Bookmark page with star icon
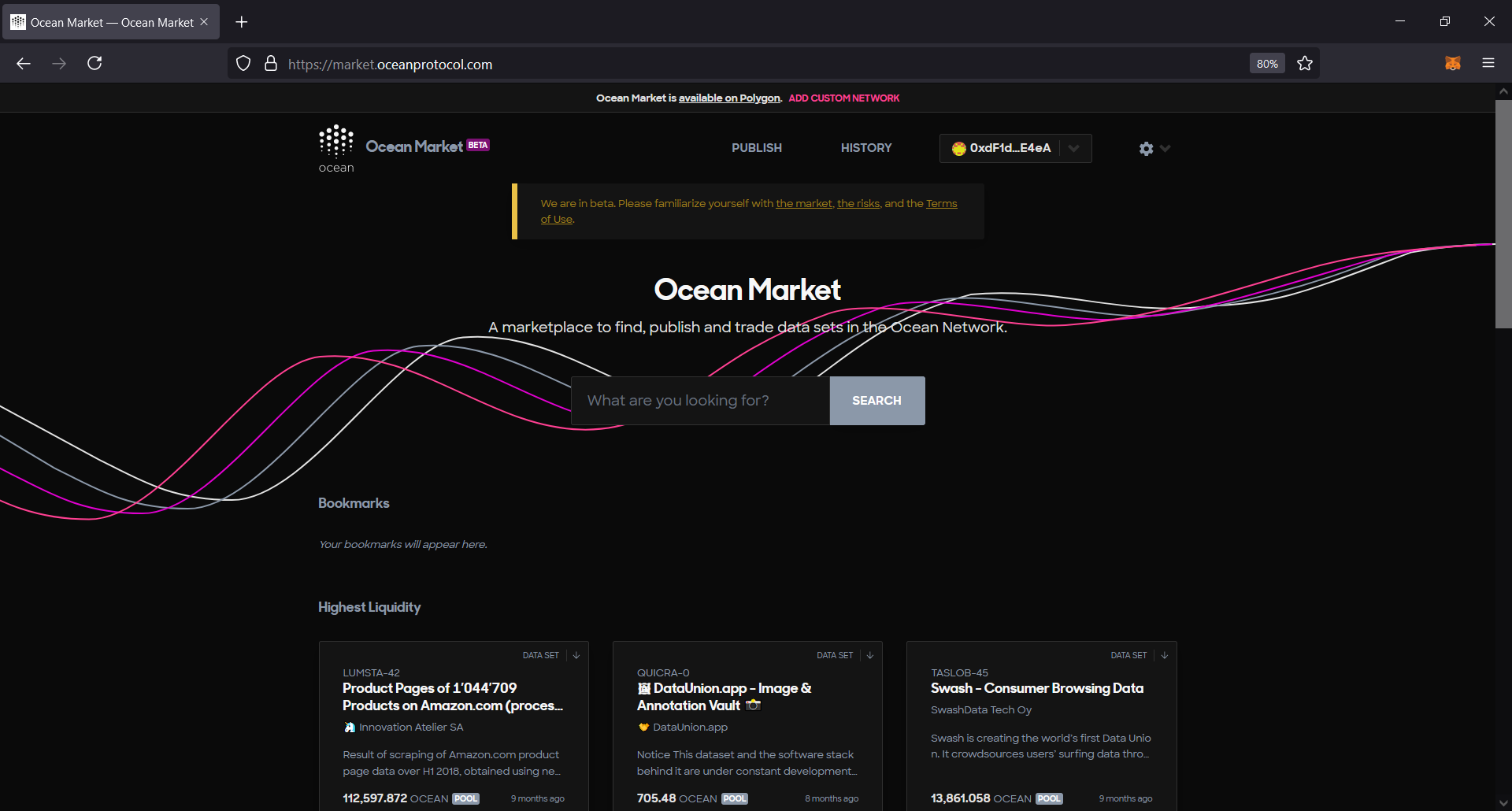The image size is (1512, 811). (x=1305, y=64)
